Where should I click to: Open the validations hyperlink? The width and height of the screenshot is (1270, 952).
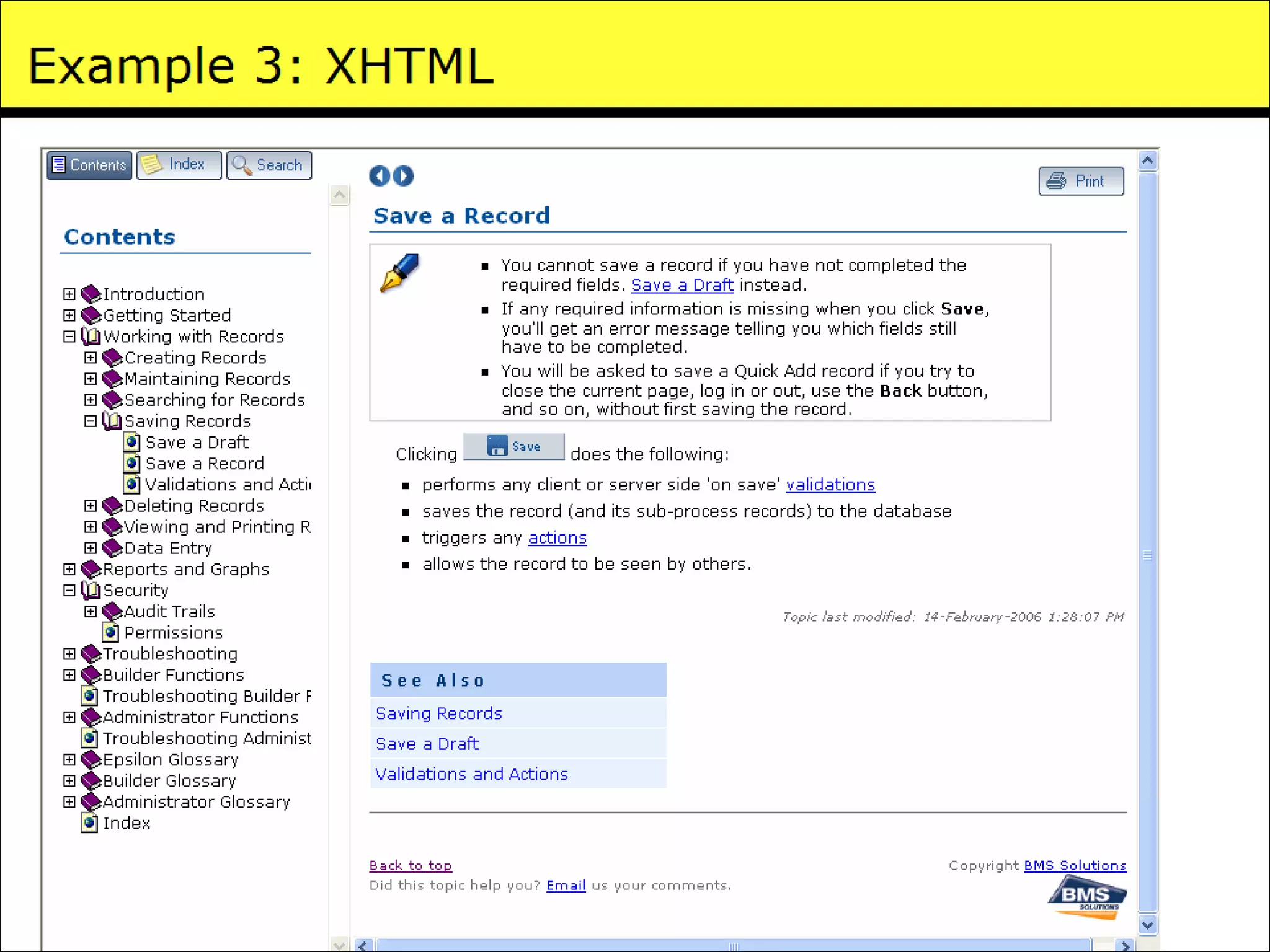(x=830, y=485)
